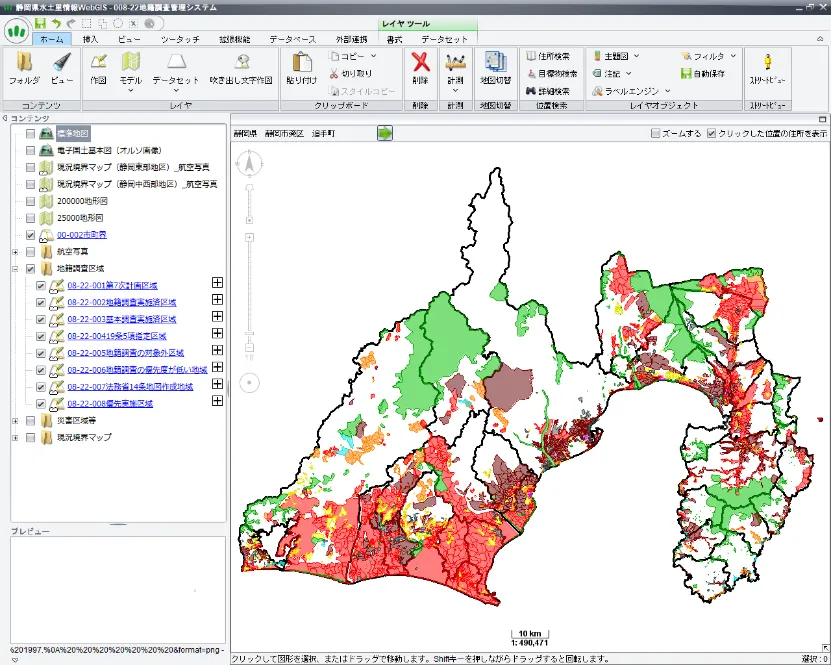The height and width of the screenshot is (665, 831).
Task: Open the コピー dropdown arrow
Action: pyautogui.click(x=374, y=56)
